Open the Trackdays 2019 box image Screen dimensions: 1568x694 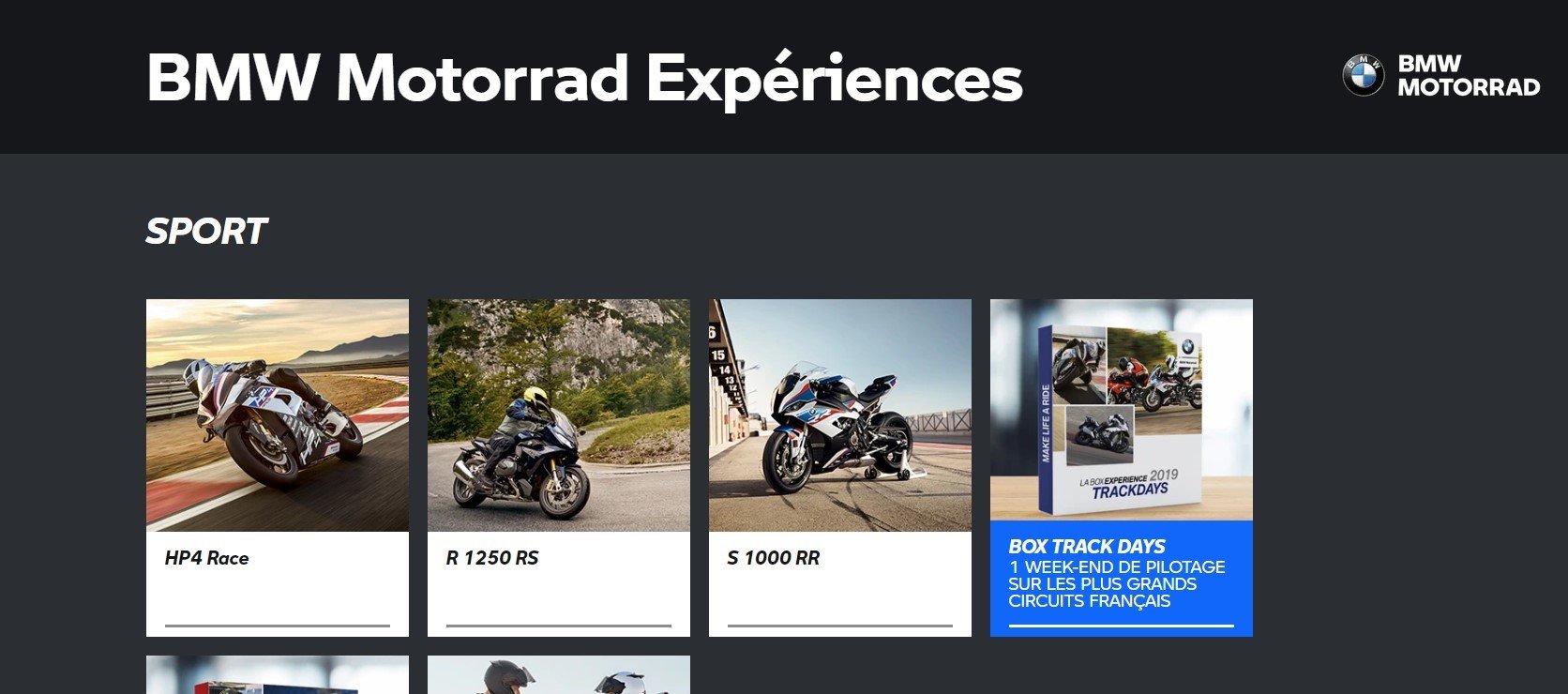pyautogui.click(x=1122, y=410)
